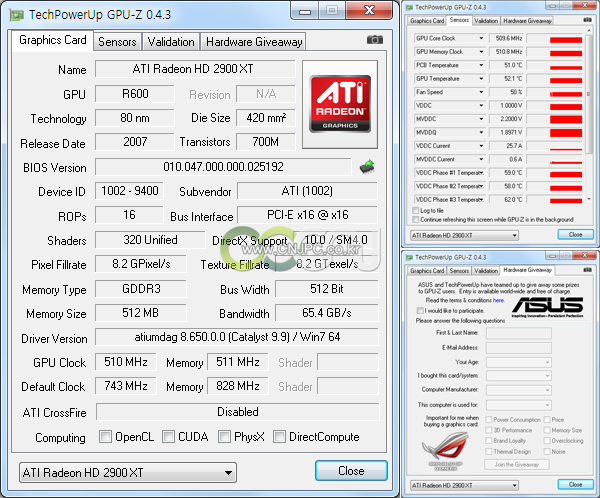Tick the Memory Size checkbox in giveaway form
Screen dimensions: 600x498
click(547, 430)
